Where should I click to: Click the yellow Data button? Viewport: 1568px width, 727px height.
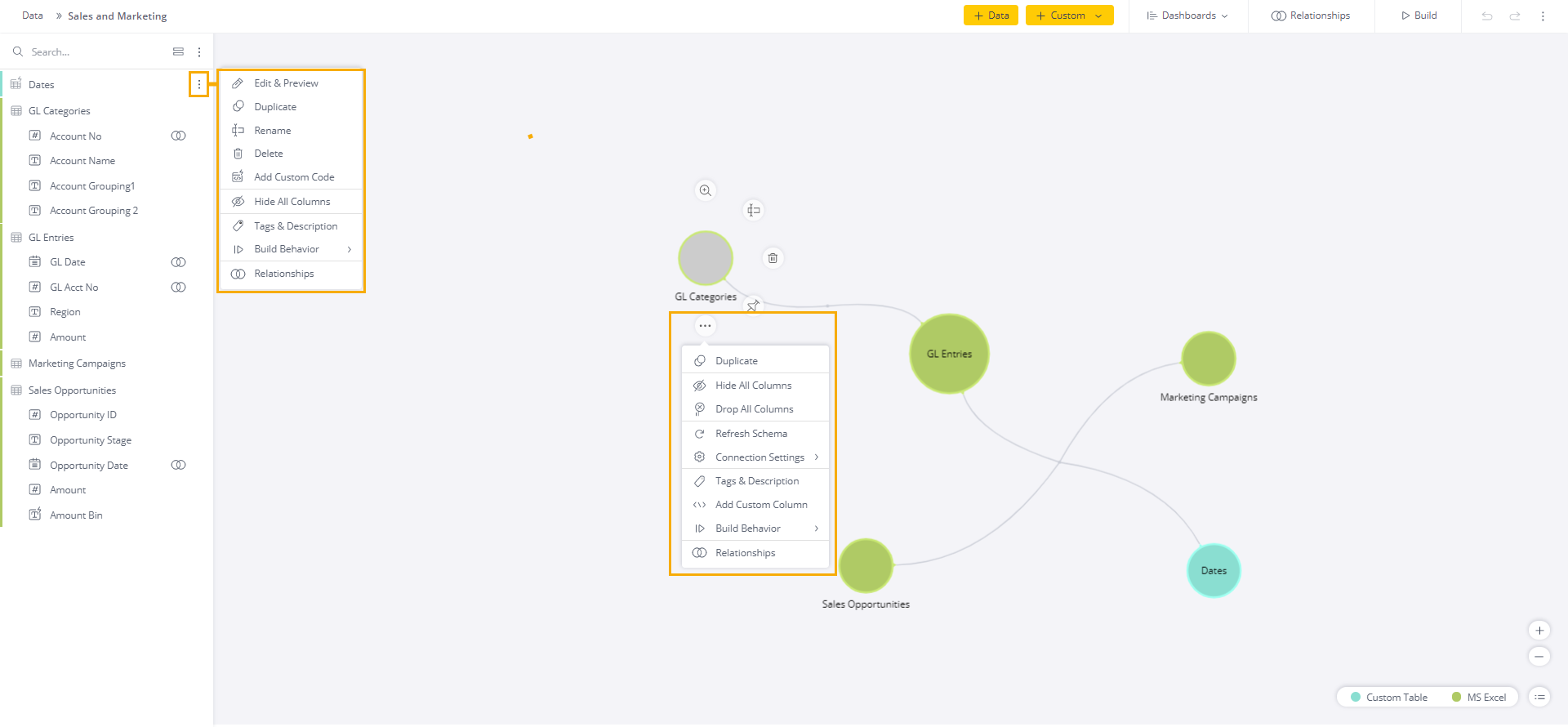[991, 16]
